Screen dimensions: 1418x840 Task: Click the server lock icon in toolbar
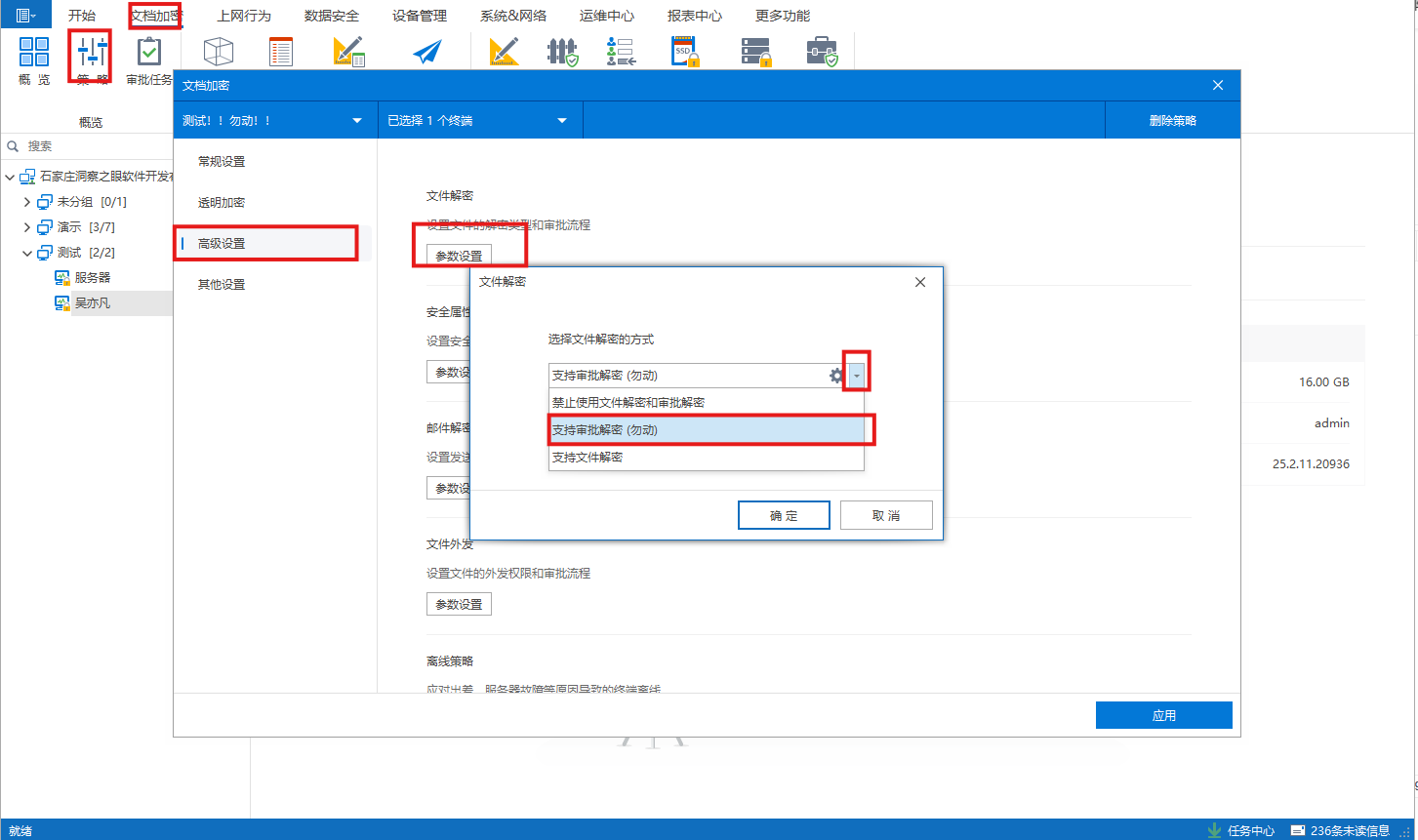[x=755, y=51]
